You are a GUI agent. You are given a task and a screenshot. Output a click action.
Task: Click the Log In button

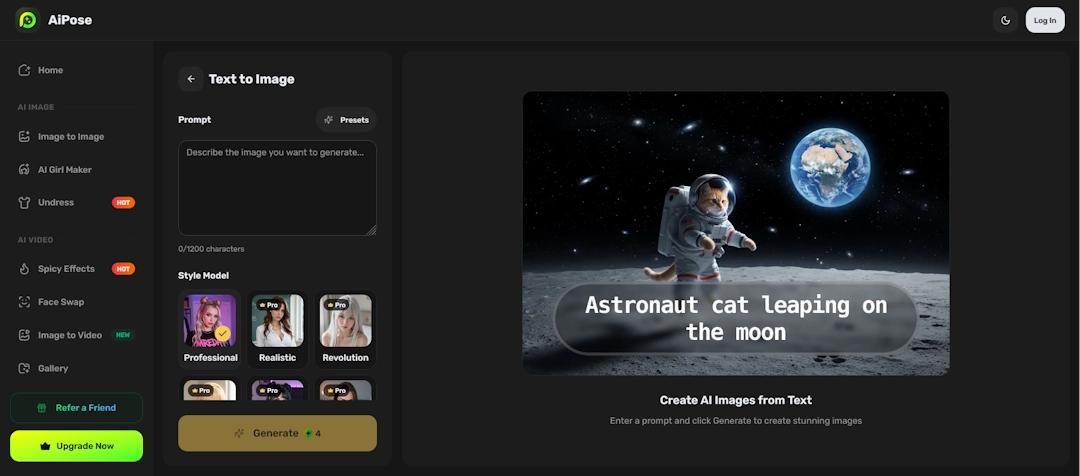pyautogui.click(x=1044, y=20)
